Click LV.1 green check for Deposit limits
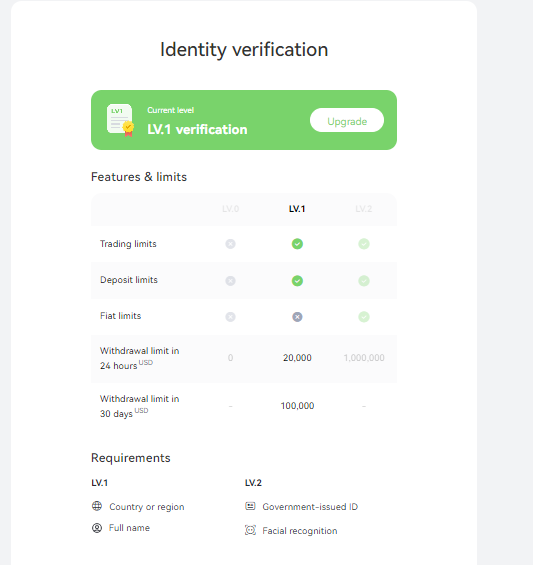This screenshot has width=533, height=565. pyautogui.click(x=297, y=281)
